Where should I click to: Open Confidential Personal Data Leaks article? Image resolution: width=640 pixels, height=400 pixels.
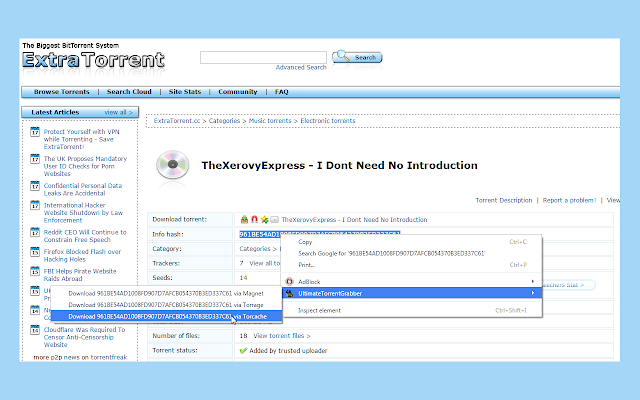(x=82, y=189)
